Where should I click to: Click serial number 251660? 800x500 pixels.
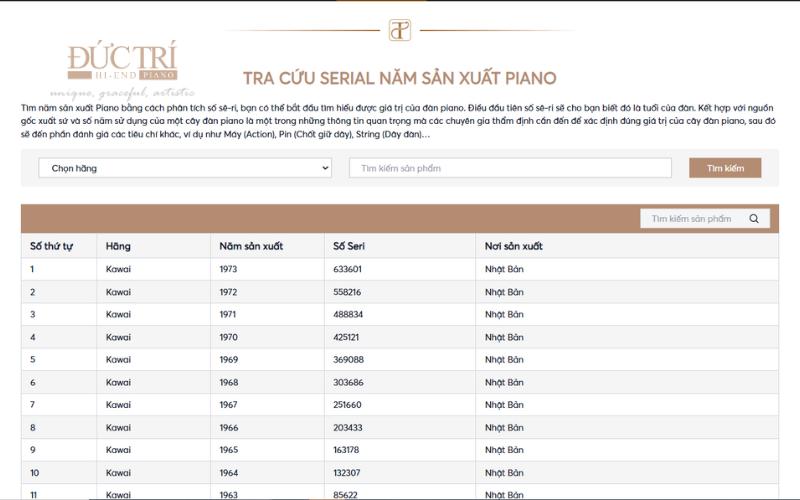(347, 405)
